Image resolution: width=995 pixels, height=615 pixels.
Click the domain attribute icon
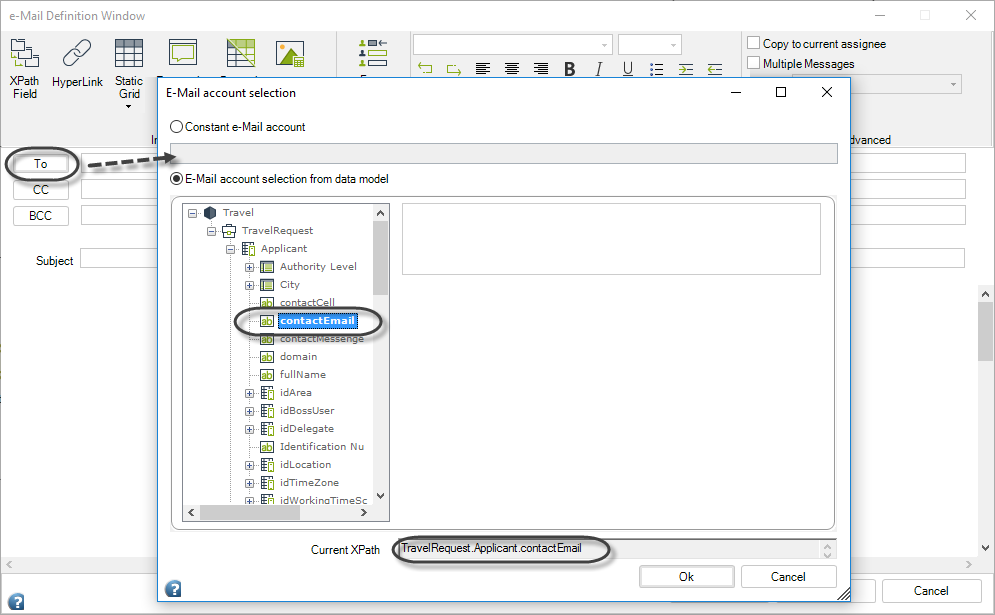(x=267, y=357)
